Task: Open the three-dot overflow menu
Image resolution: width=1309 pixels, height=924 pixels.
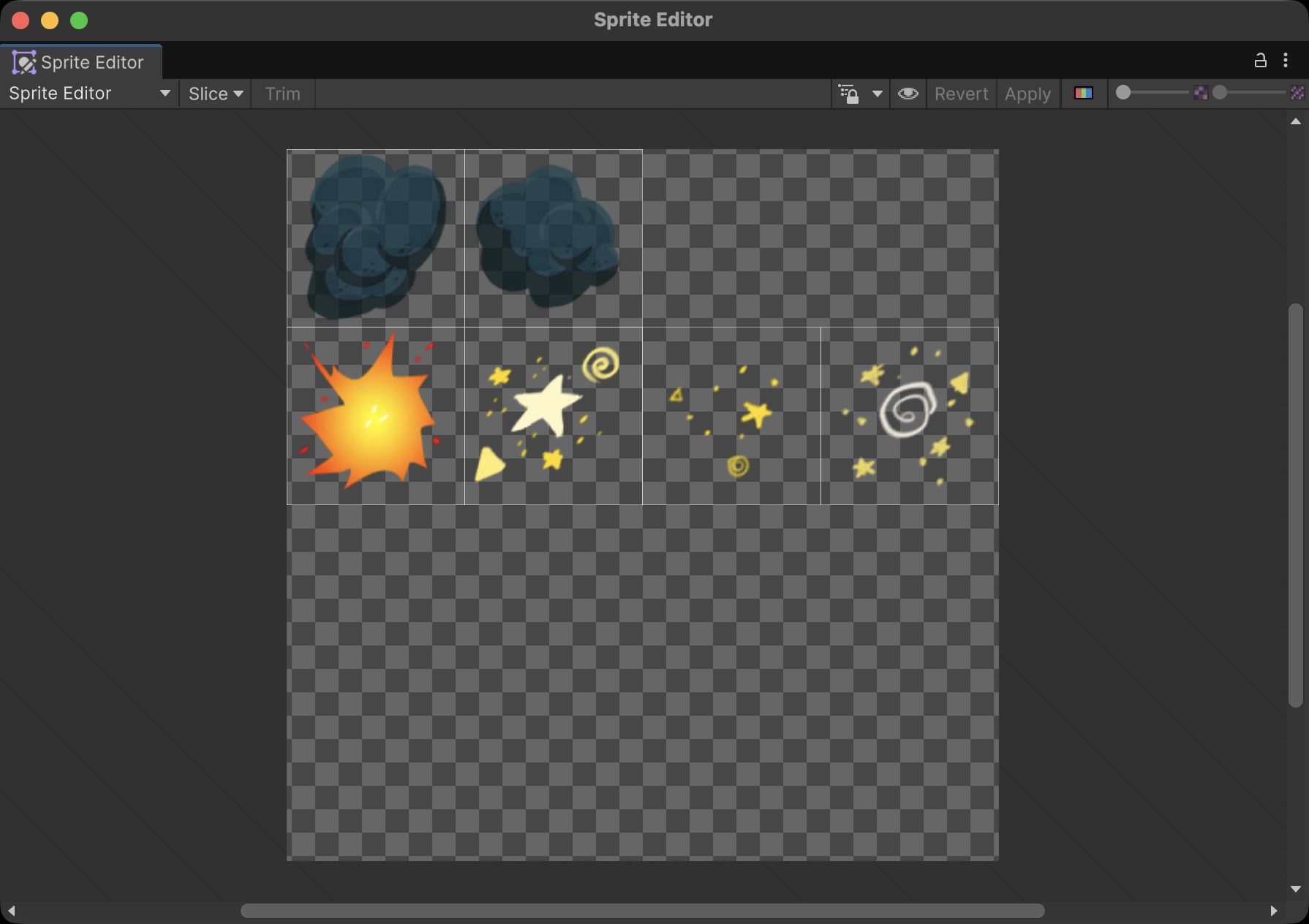Action: point(1285,61)
